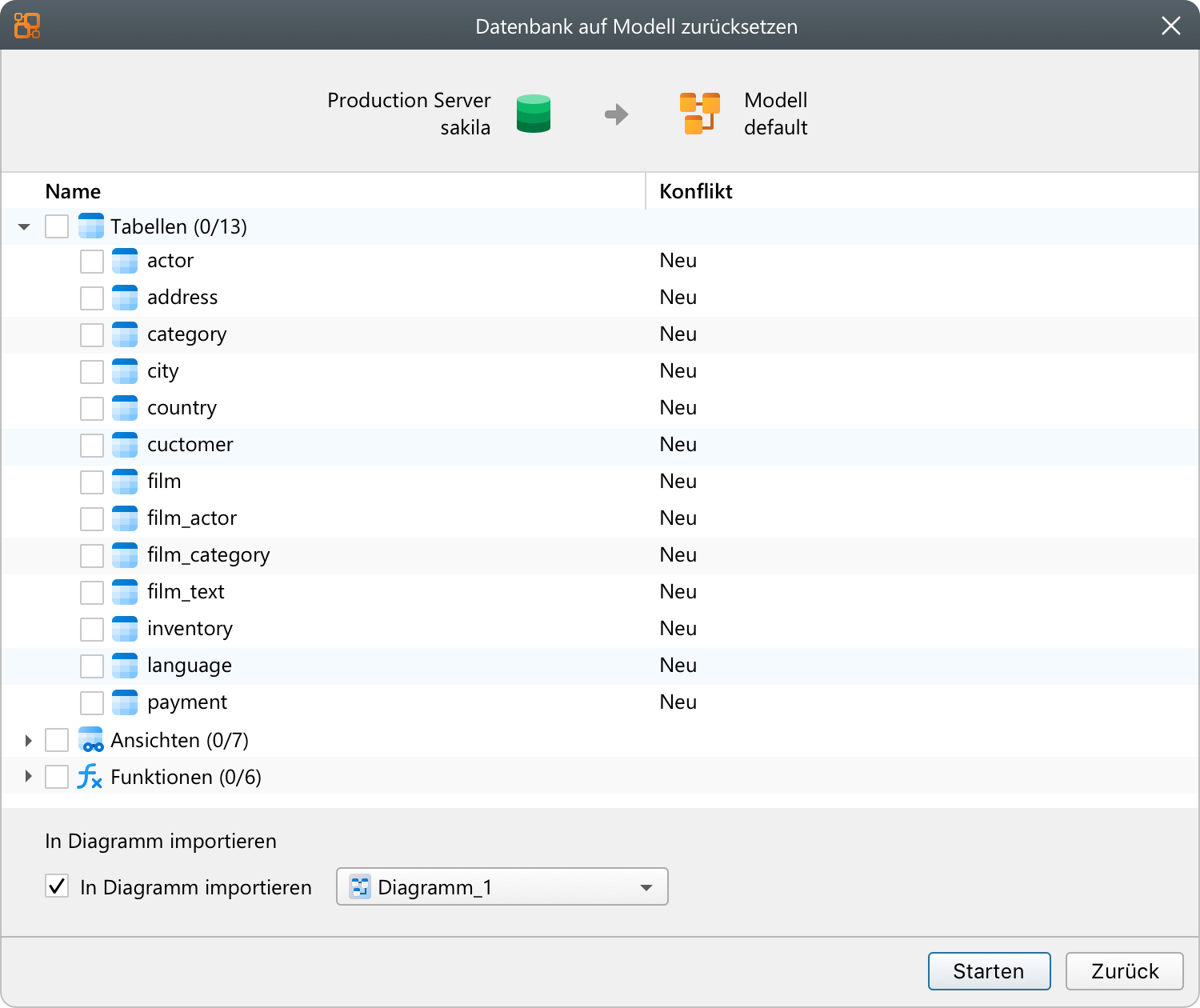Click the film_category table icon

pos(125,555)
